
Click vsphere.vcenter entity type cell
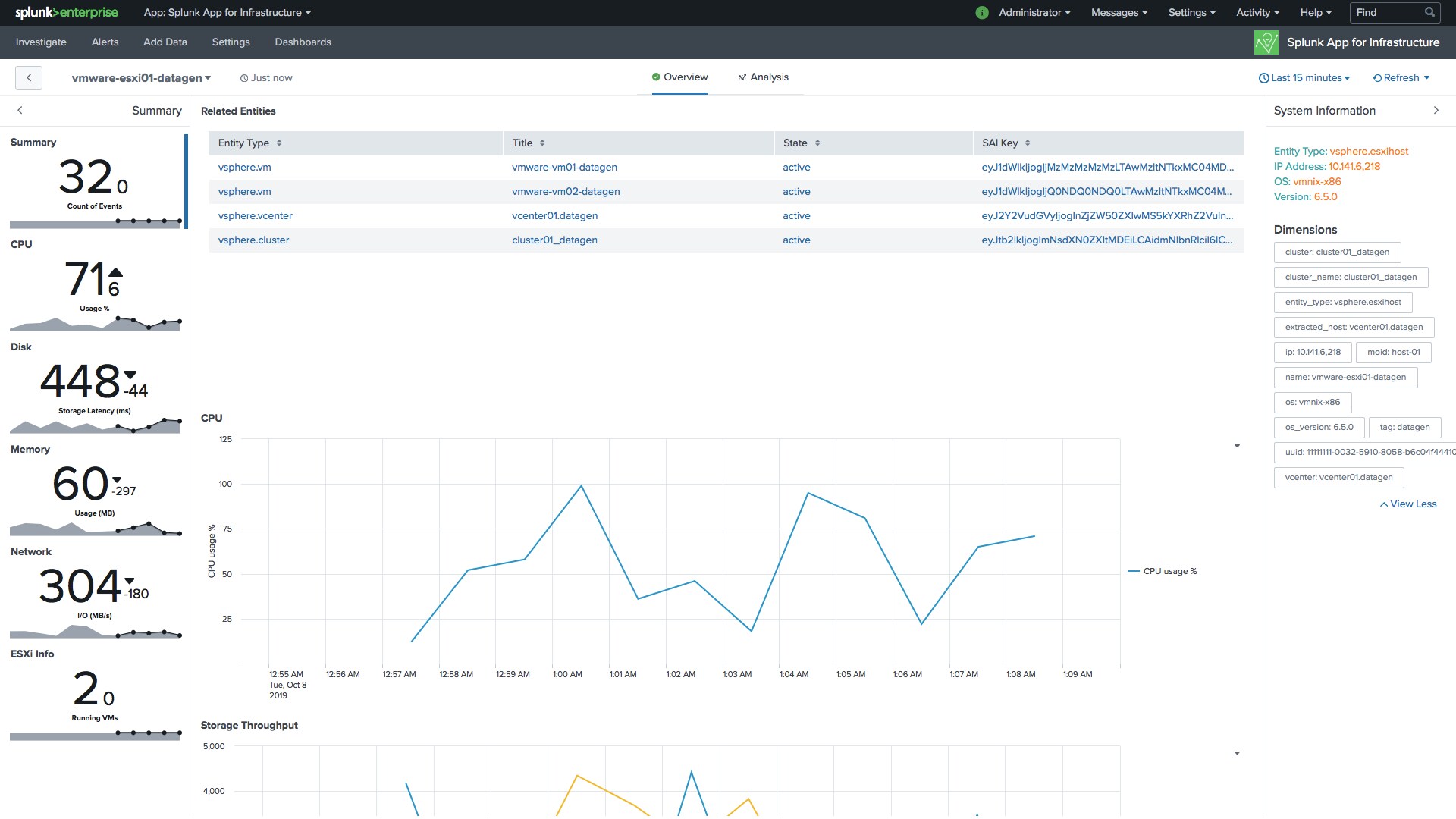[x=255, y=215]
